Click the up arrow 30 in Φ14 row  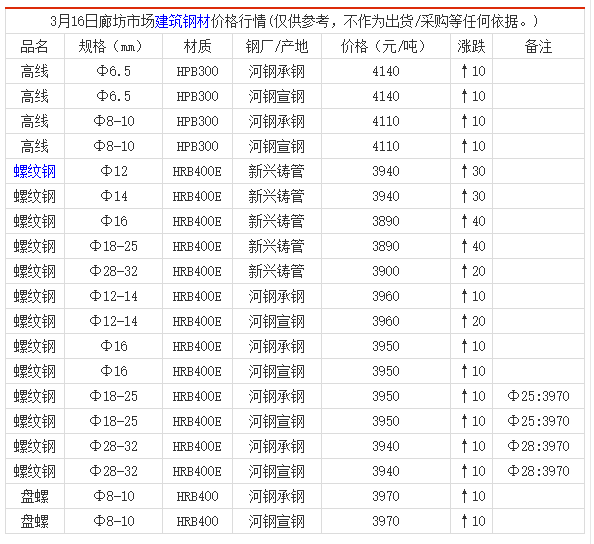[473, 196]
